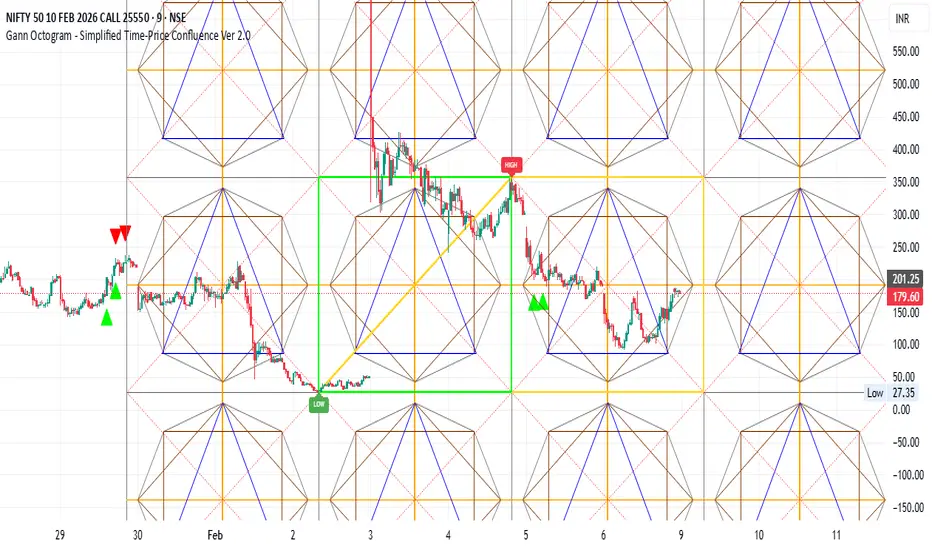Viewport: 932px width, 550px height.
Task: Click the -50.00 price axis value
Action: [908, 442]
